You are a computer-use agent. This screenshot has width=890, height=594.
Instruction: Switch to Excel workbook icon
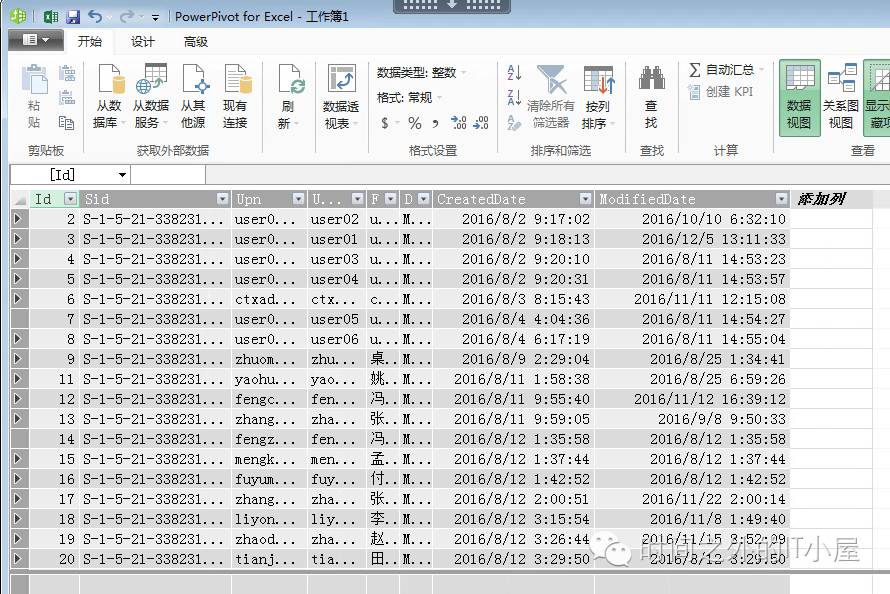click(51, 16)
